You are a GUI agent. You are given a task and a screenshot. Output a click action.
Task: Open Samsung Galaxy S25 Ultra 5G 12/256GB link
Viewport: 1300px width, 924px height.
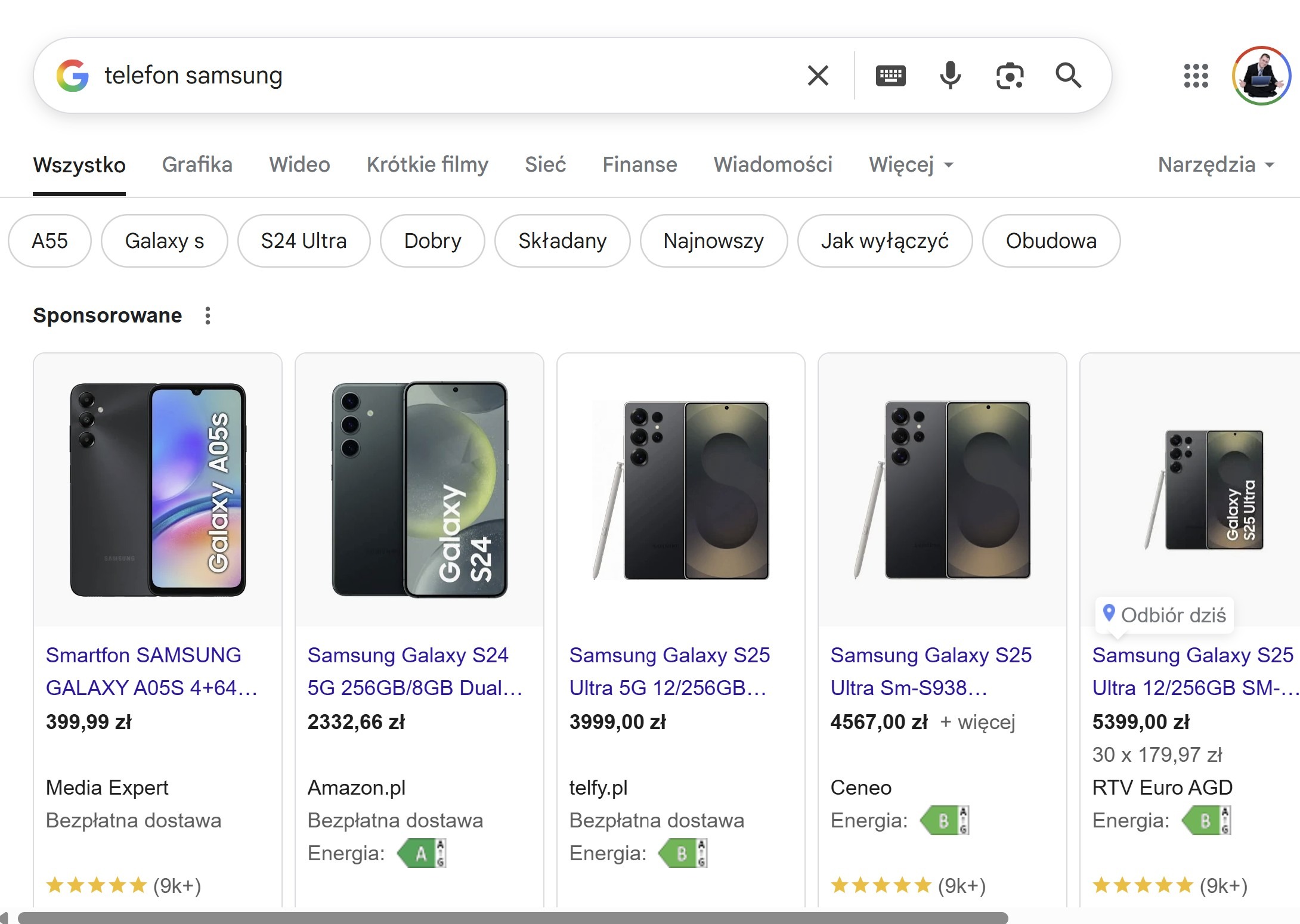point(670,671)
